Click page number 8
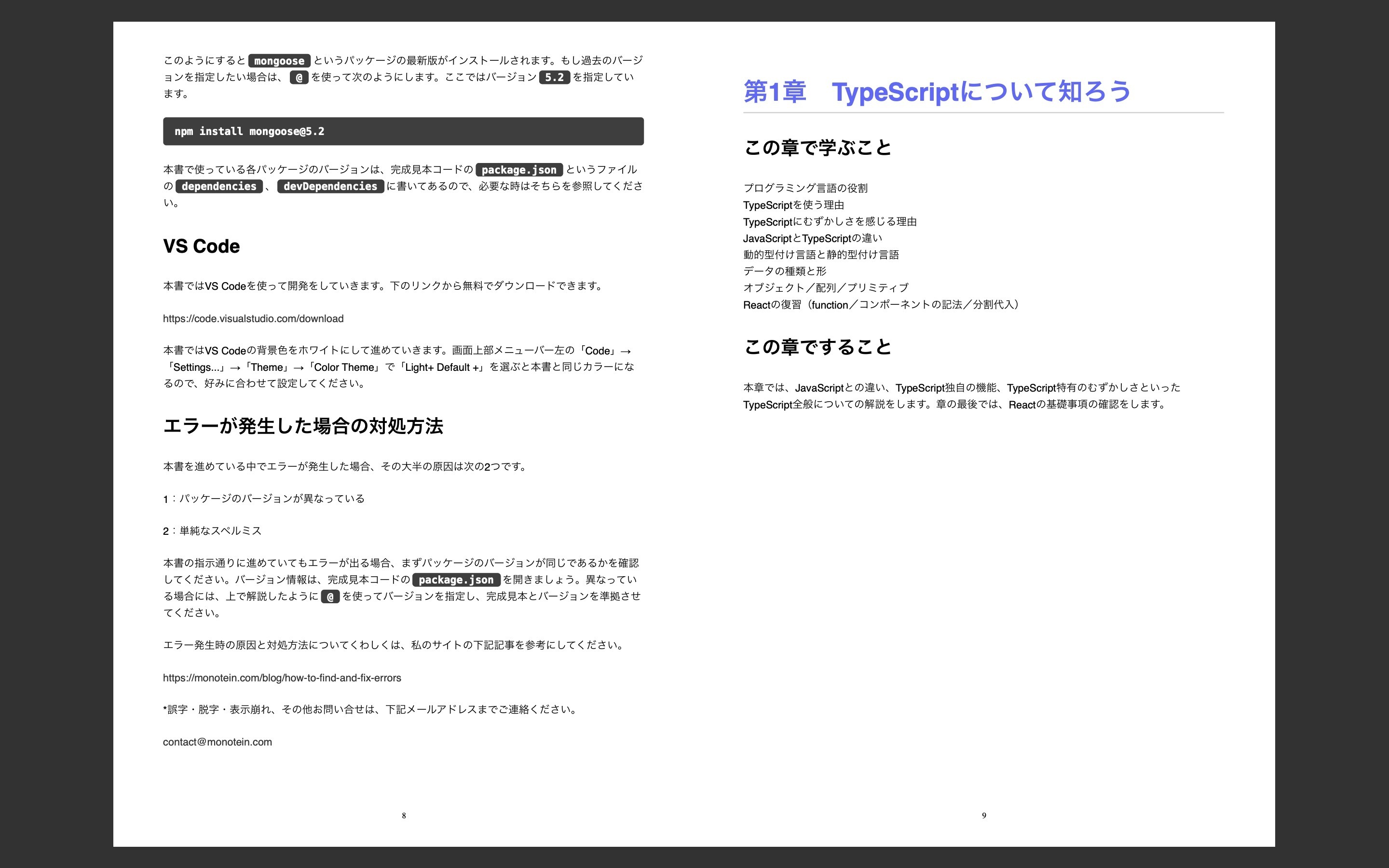The image size is (1389, 868). point(405,814)
